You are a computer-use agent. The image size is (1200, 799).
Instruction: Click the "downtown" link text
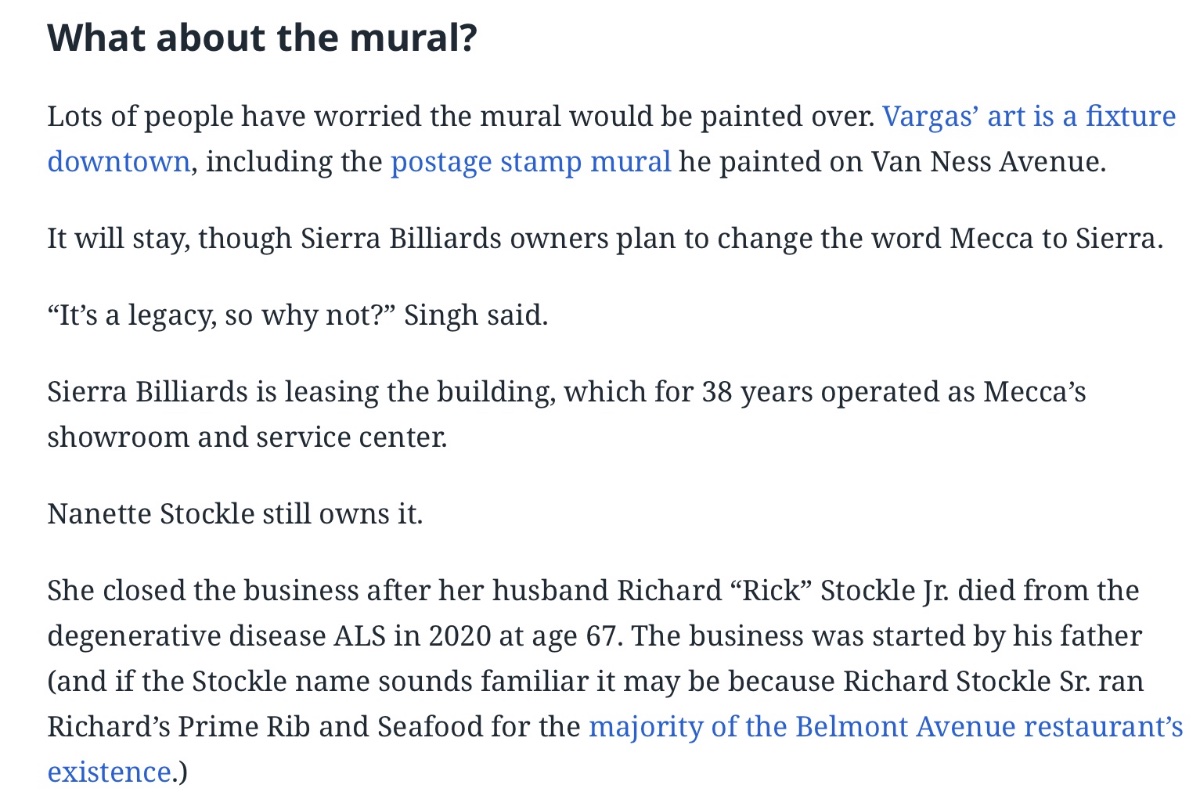(118, 162)
